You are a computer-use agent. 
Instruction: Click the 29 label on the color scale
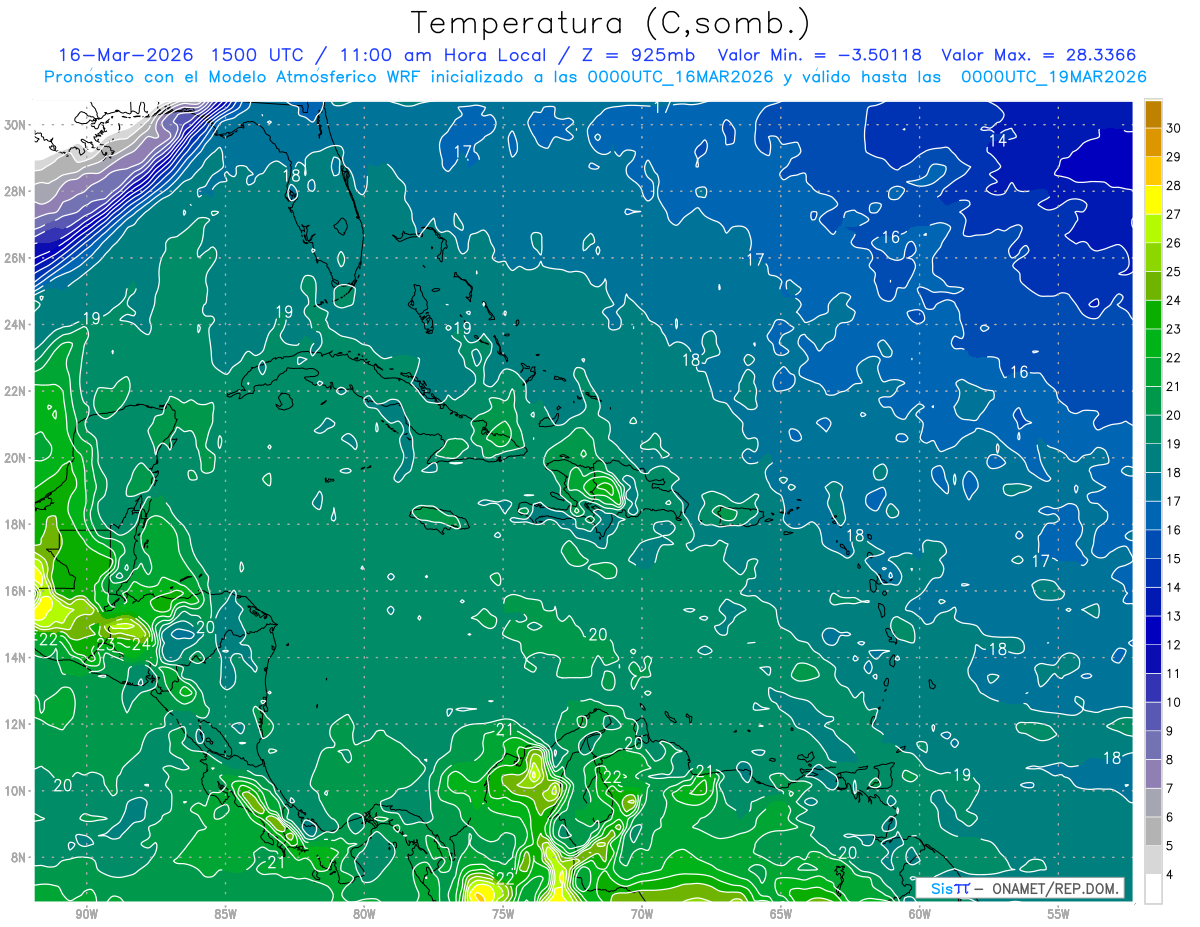coord(1175,156)
